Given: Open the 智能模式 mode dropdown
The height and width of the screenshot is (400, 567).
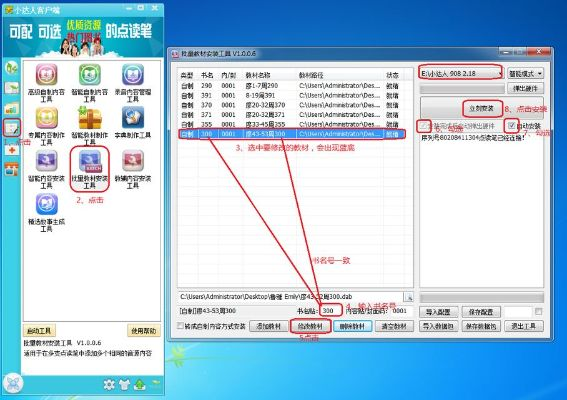Looking at the screenshot, I should point(525,73).
